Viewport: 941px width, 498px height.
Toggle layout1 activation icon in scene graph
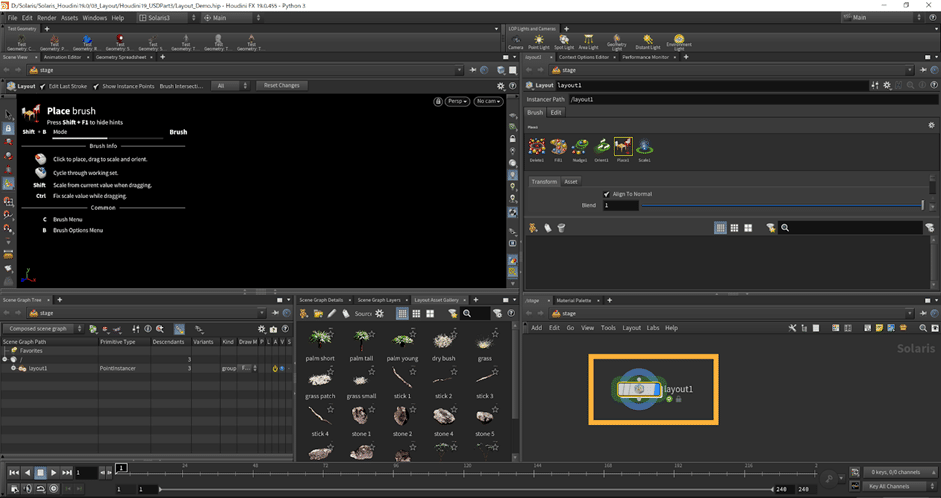[x=275, y=368]
